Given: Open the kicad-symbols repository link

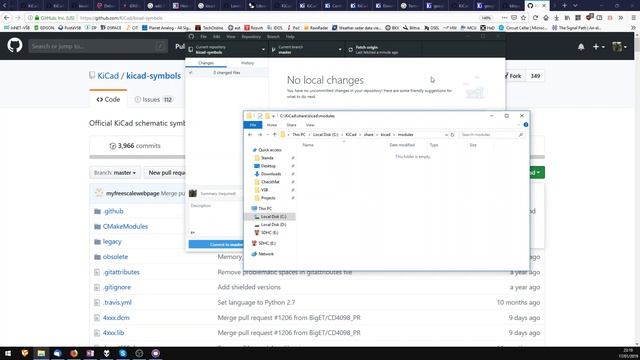Looking at the screenshot, I should pos(153,76).
